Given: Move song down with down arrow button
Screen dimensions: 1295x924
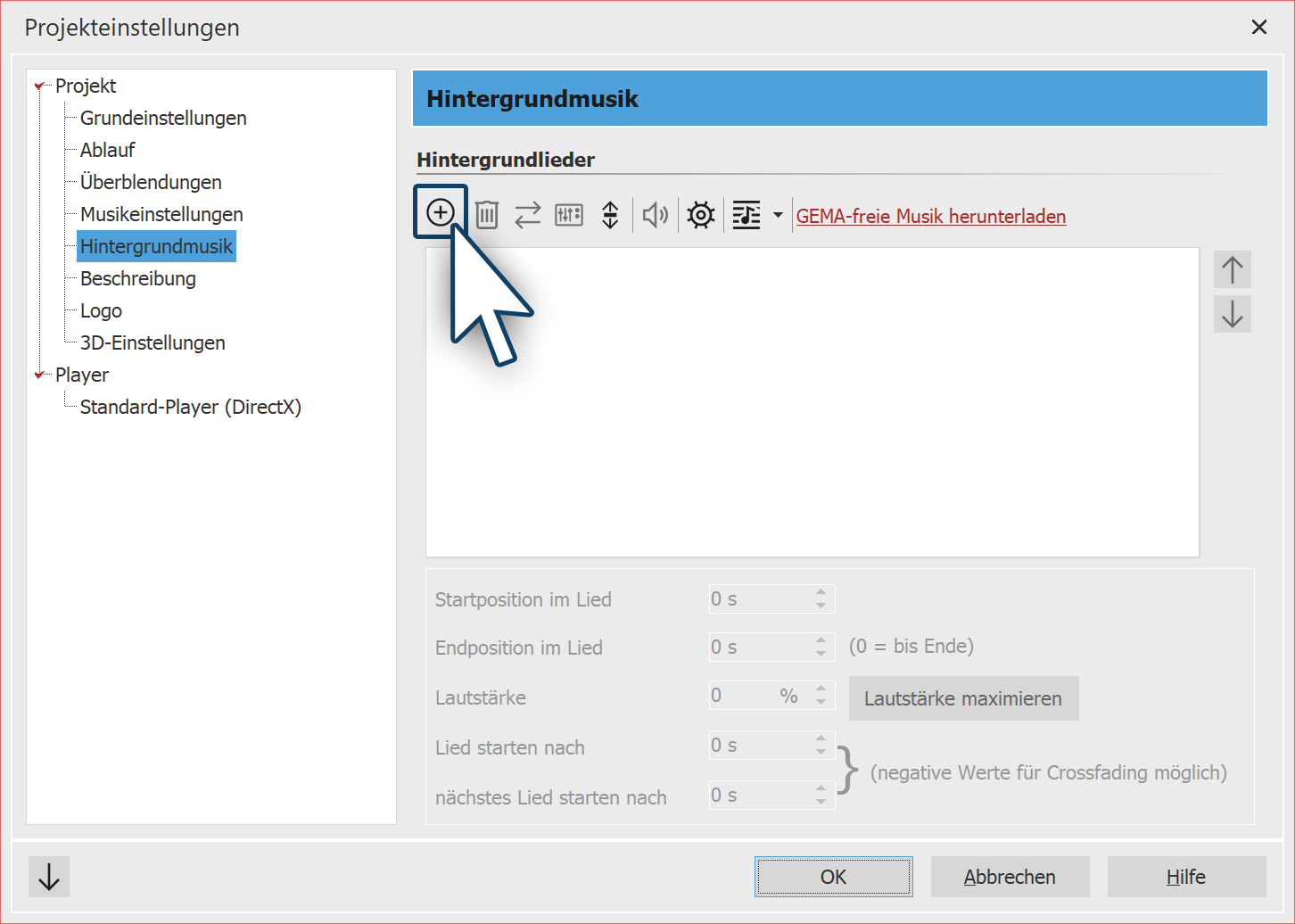Looking at the screenshot, I should click(x=1232, y=314).
